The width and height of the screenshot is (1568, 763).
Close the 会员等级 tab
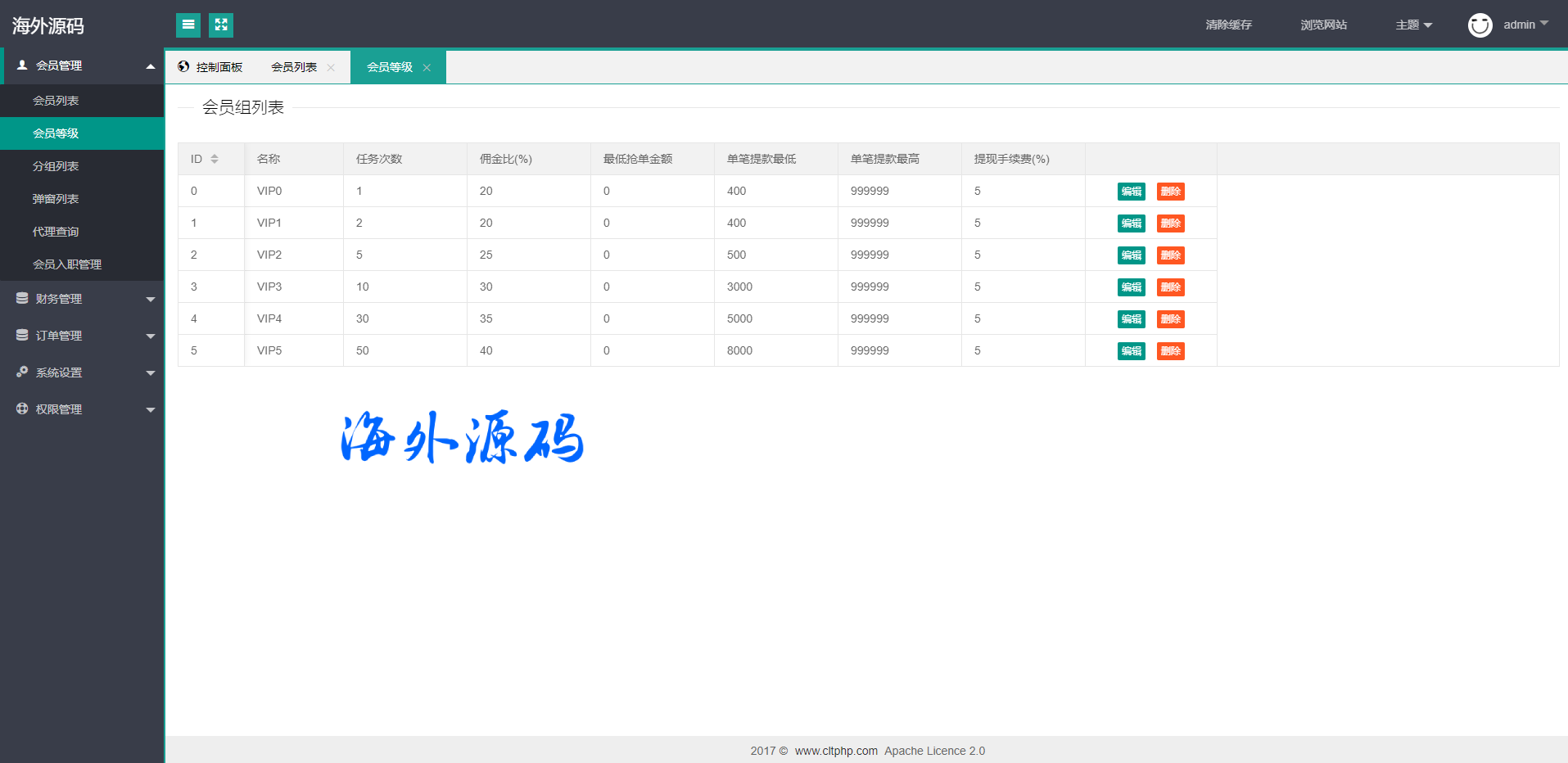[427, 68]
